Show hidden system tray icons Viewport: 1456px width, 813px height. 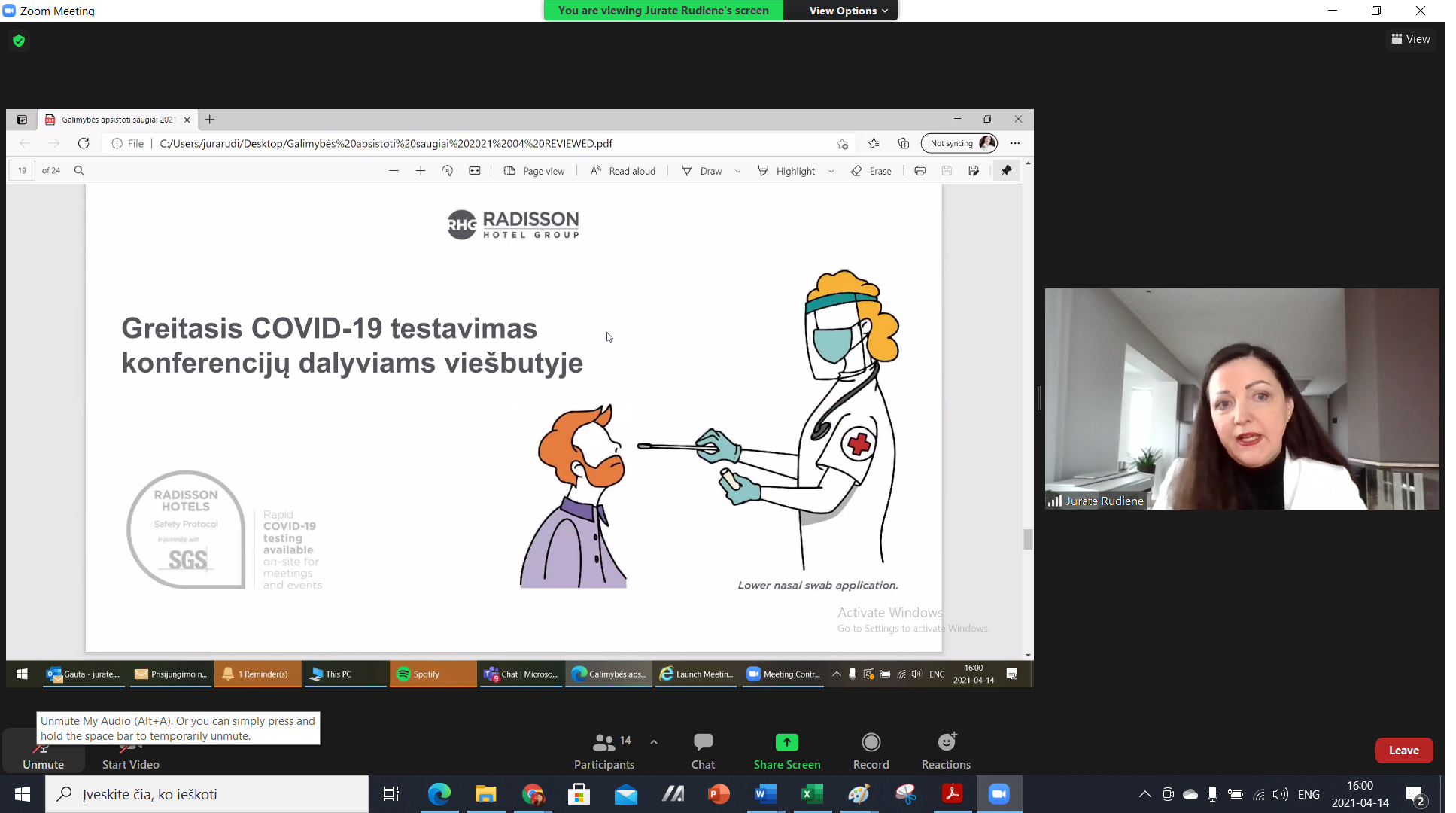tap(1144, 794)
